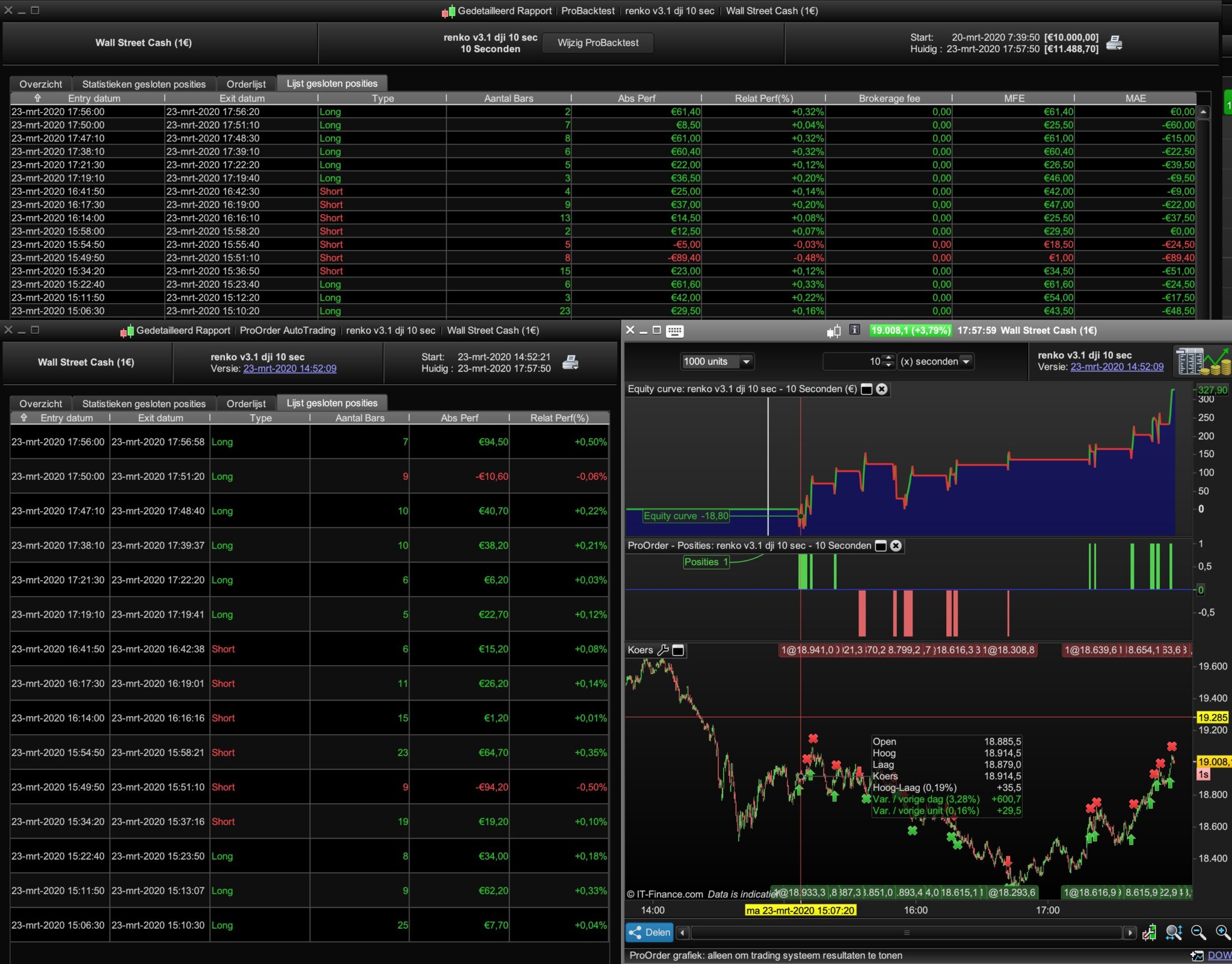Maximize the ProOrder Posities panel

(x=881, y=545)
